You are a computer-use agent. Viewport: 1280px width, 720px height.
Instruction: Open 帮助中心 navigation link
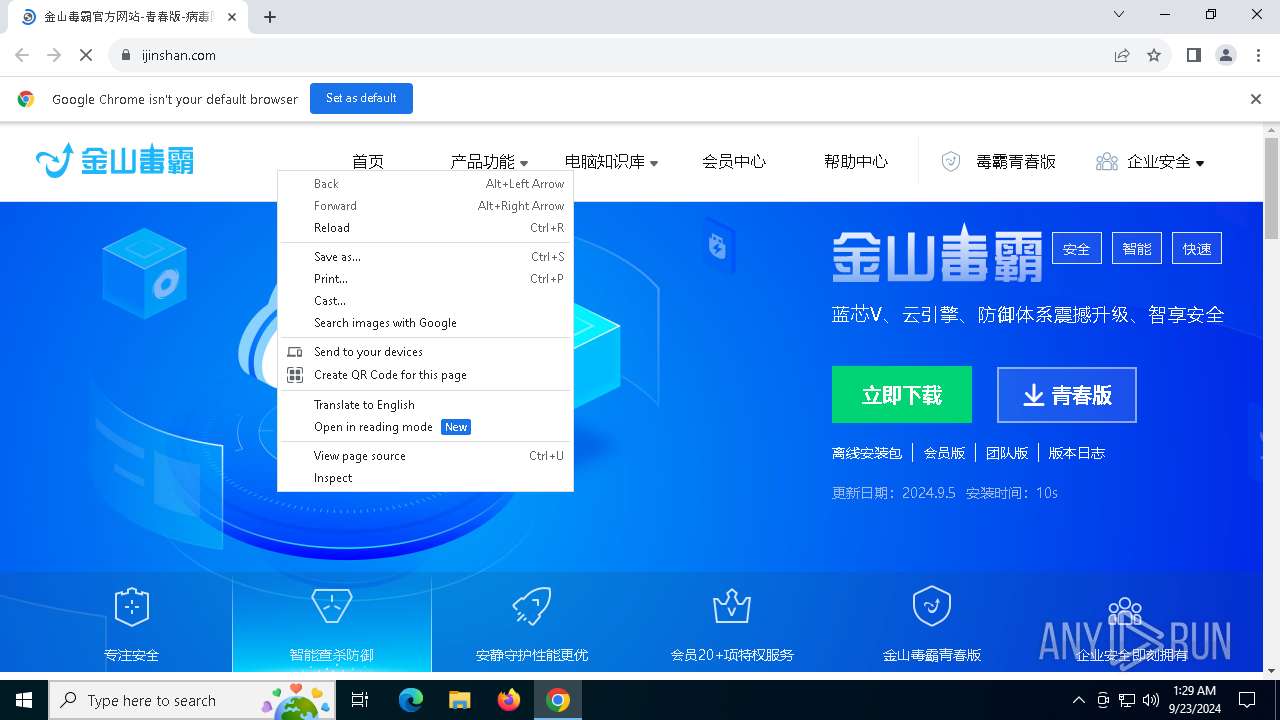point(856,161)
